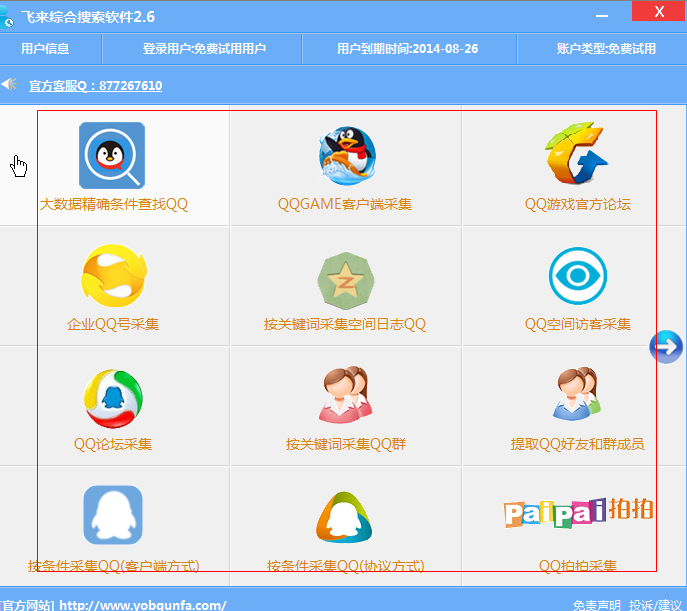Click the 按关键词采集QQ群 label
This screenshot has height=611, width=687.
tap(346, 444)
